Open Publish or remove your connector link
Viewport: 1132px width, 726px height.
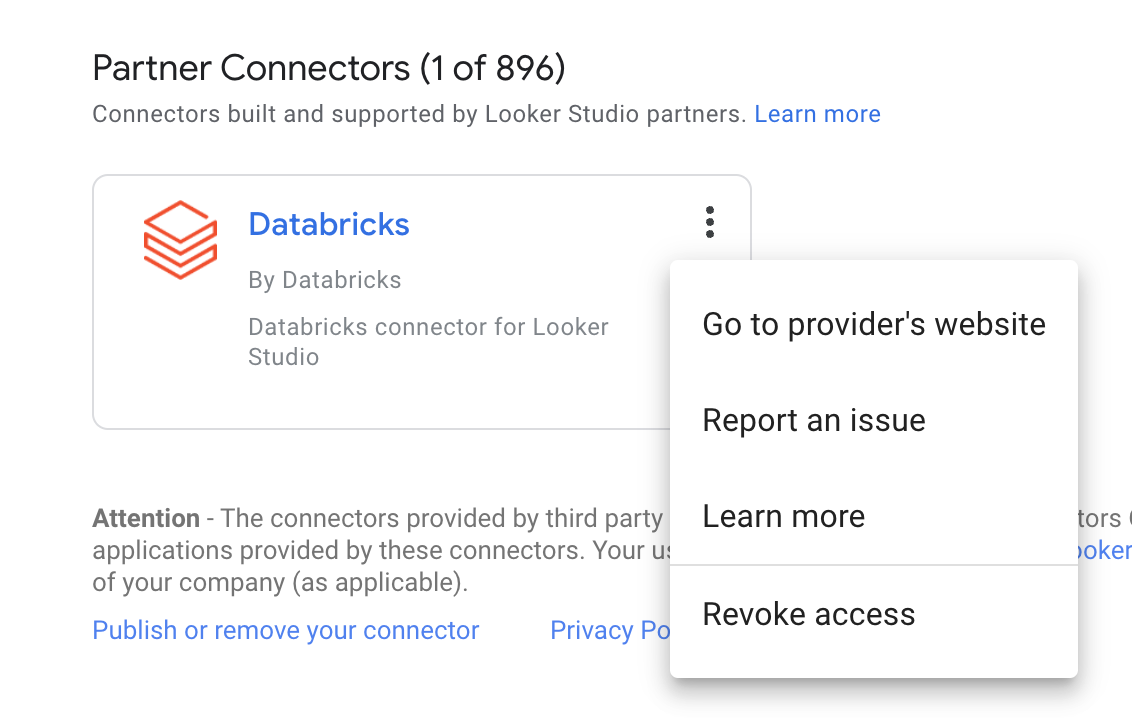tap(286, 630)
